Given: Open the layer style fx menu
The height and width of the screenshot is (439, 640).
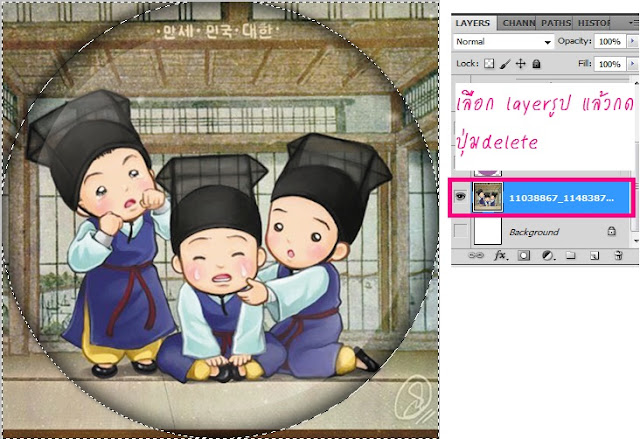Looking at the screenshot, I should 500,255.
